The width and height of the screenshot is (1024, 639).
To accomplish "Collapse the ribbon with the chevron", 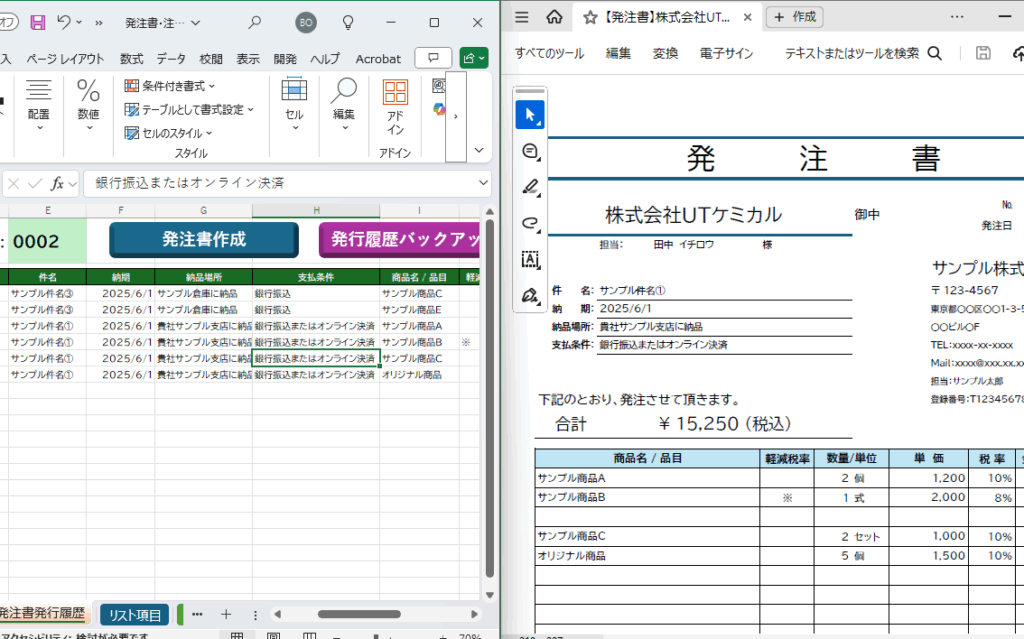I will pos(479,150).
